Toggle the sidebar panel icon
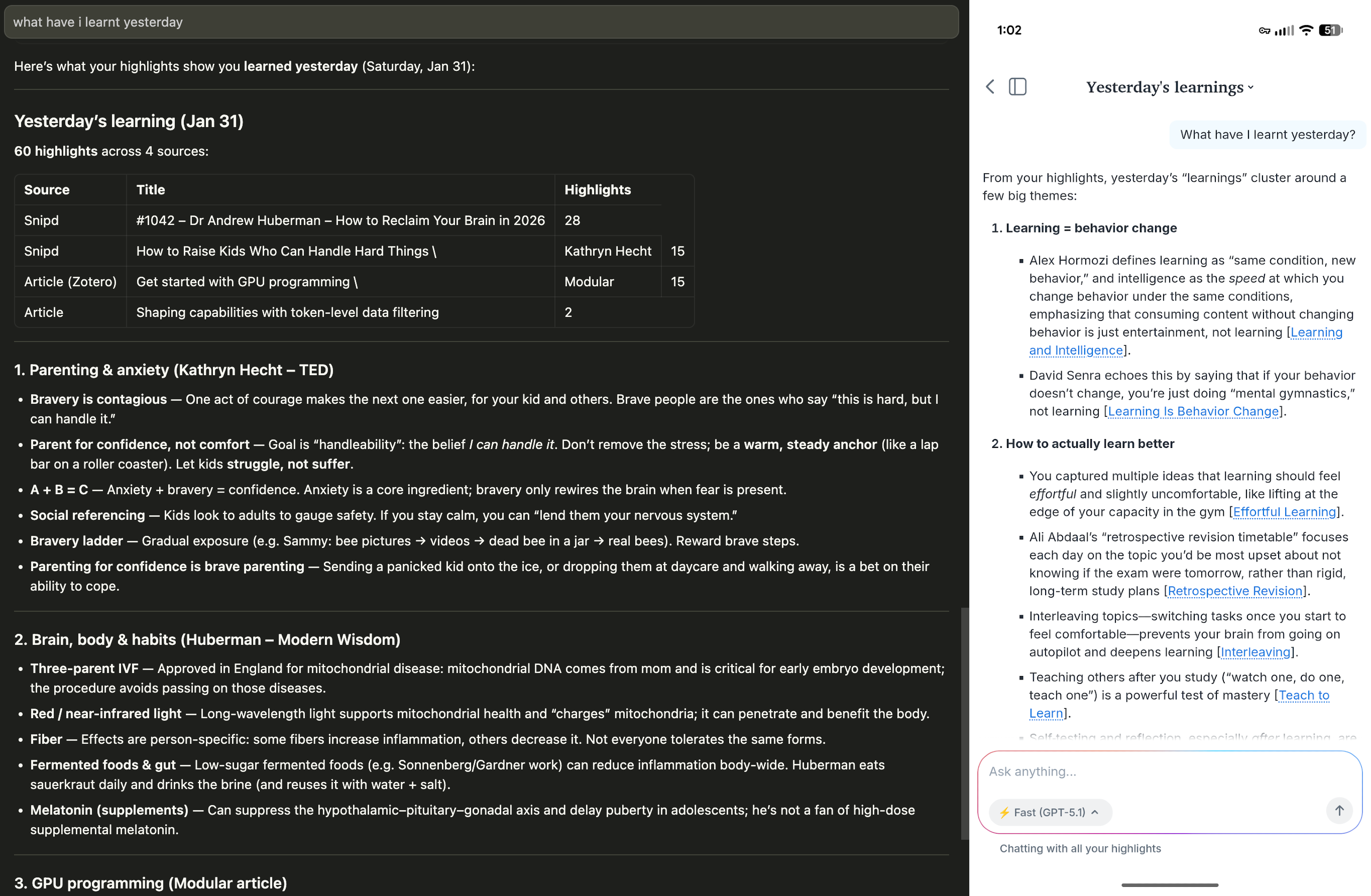The width and height of the screenshot is (1371, 896). pyautogui.click(x=1017, y=87)
